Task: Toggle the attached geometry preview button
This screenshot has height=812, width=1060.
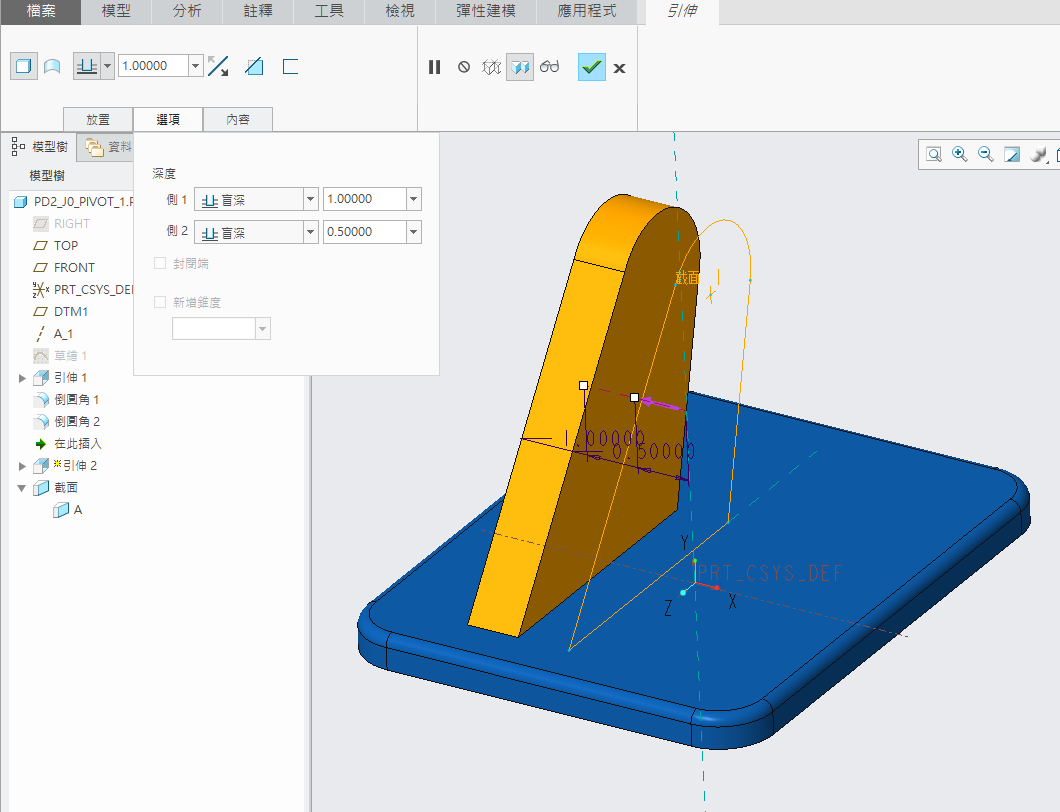Action: (x=519, y=67)
